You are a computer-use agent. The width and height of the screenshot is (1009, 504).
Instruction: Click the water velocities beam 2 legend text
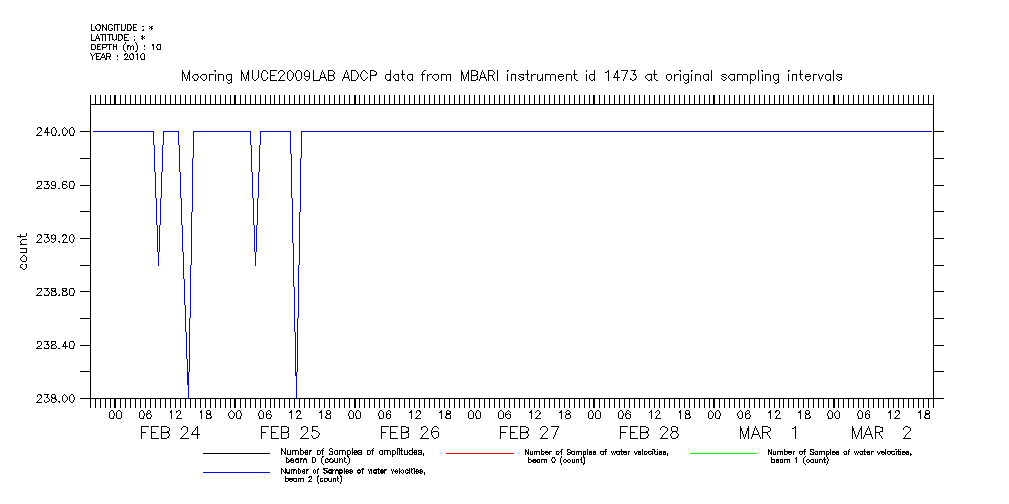[353, 474]
